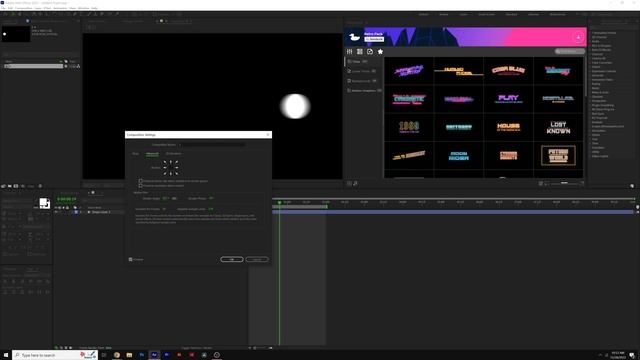Open Chrome from the taskbar
This screenshot has width=640, height=360.
pos(117,355)
